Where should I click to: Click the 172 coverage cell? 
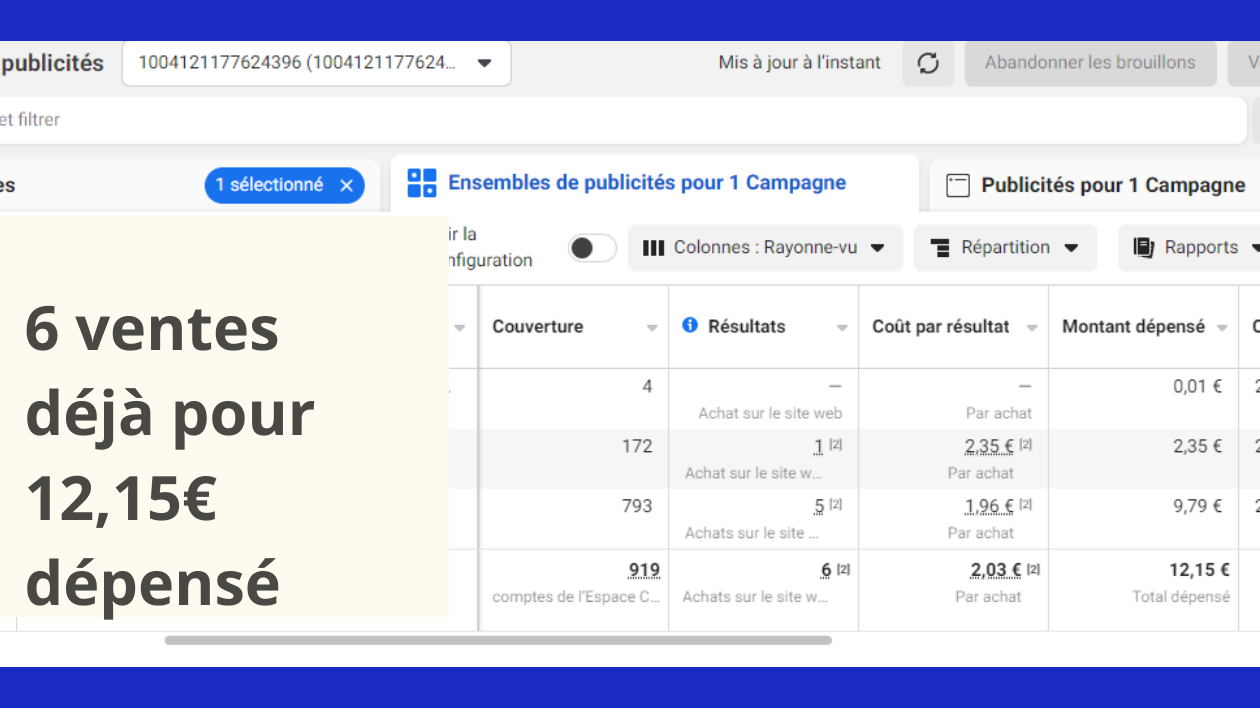click(x=637, y=446)
